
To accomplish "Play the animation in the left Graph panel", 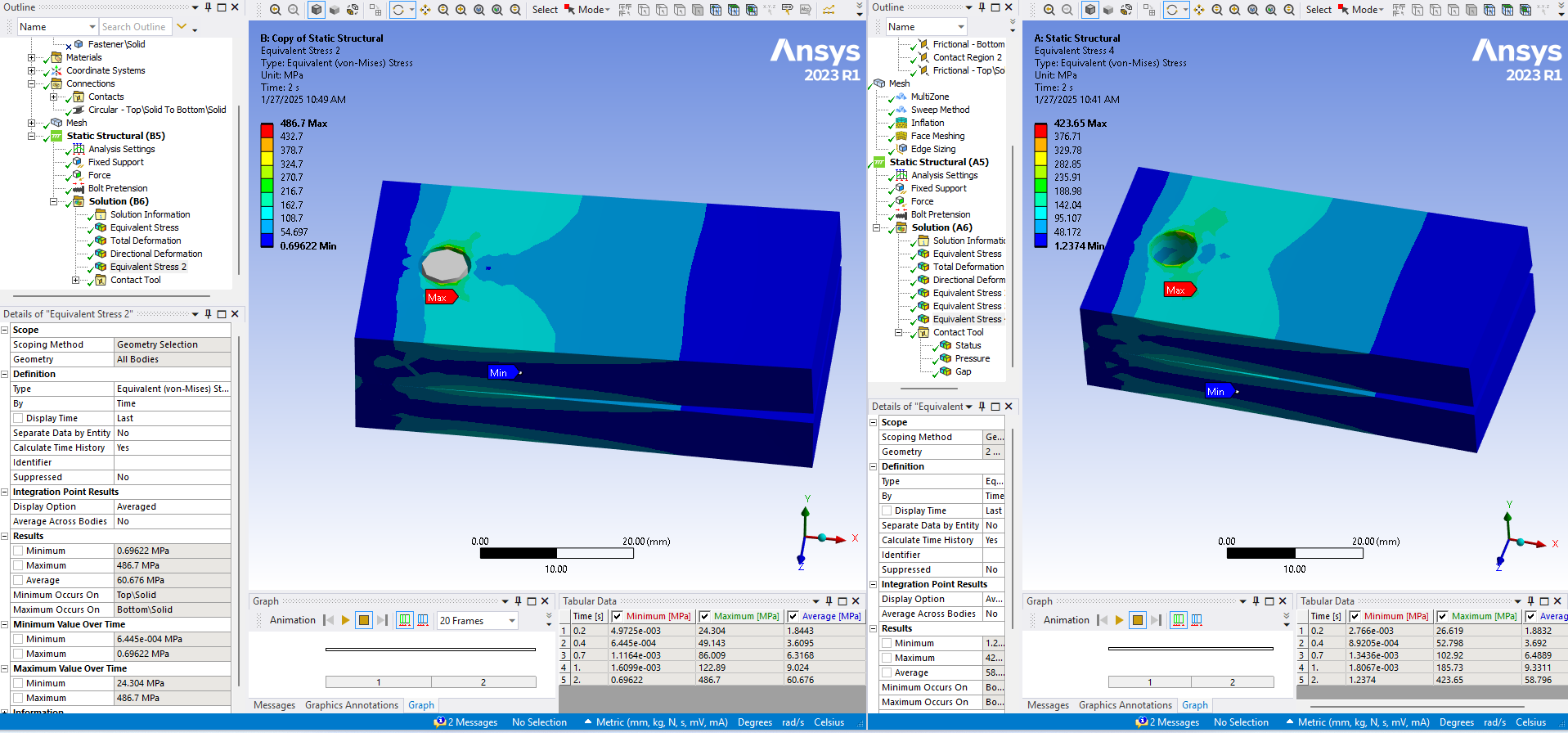I will [345, 620].
